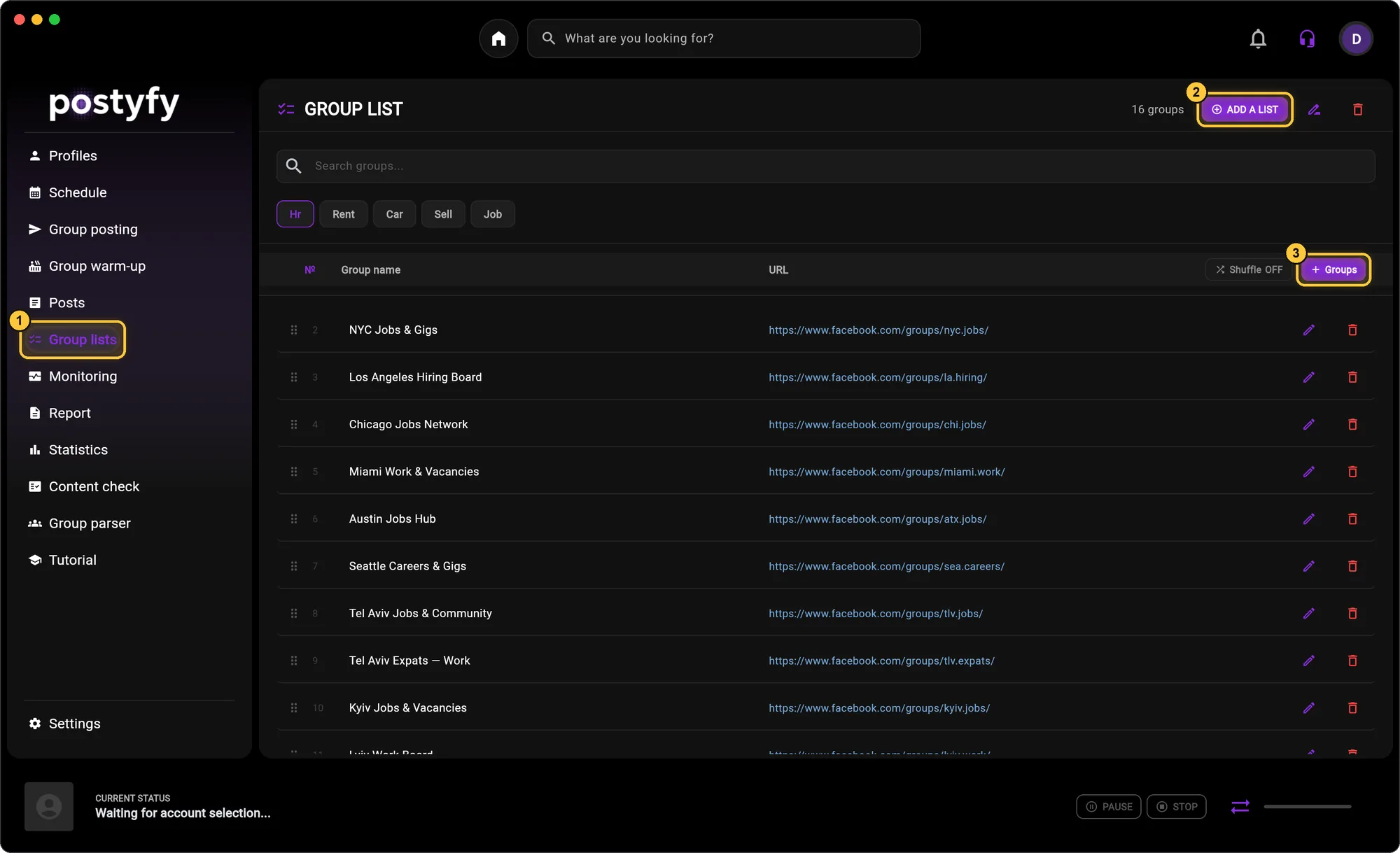Click the status bar progress slider
The width and height of the screenshot is (1400, 853).
click(1307, 806)
